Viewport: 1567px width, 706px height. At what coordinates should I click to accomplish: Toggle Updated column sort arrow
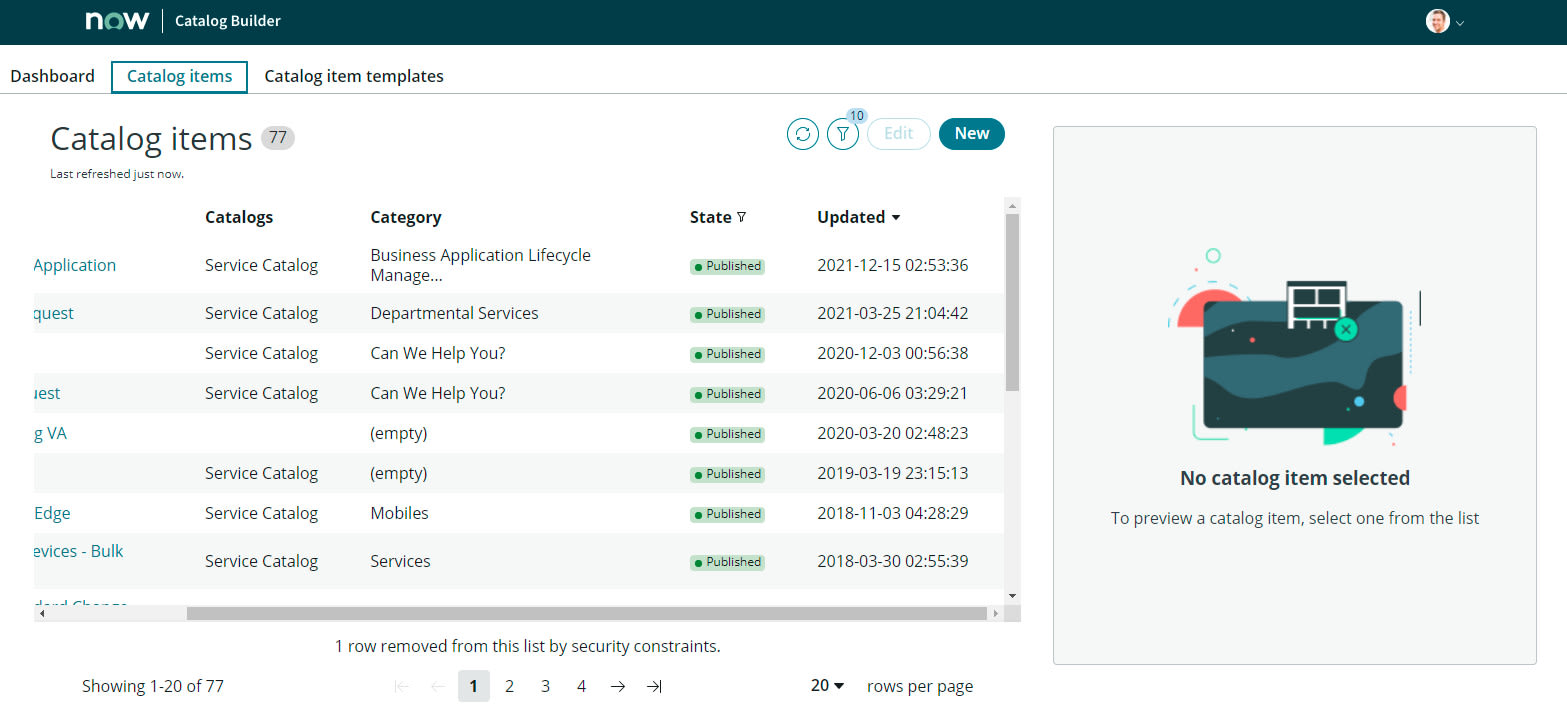[x=896, y=218]
